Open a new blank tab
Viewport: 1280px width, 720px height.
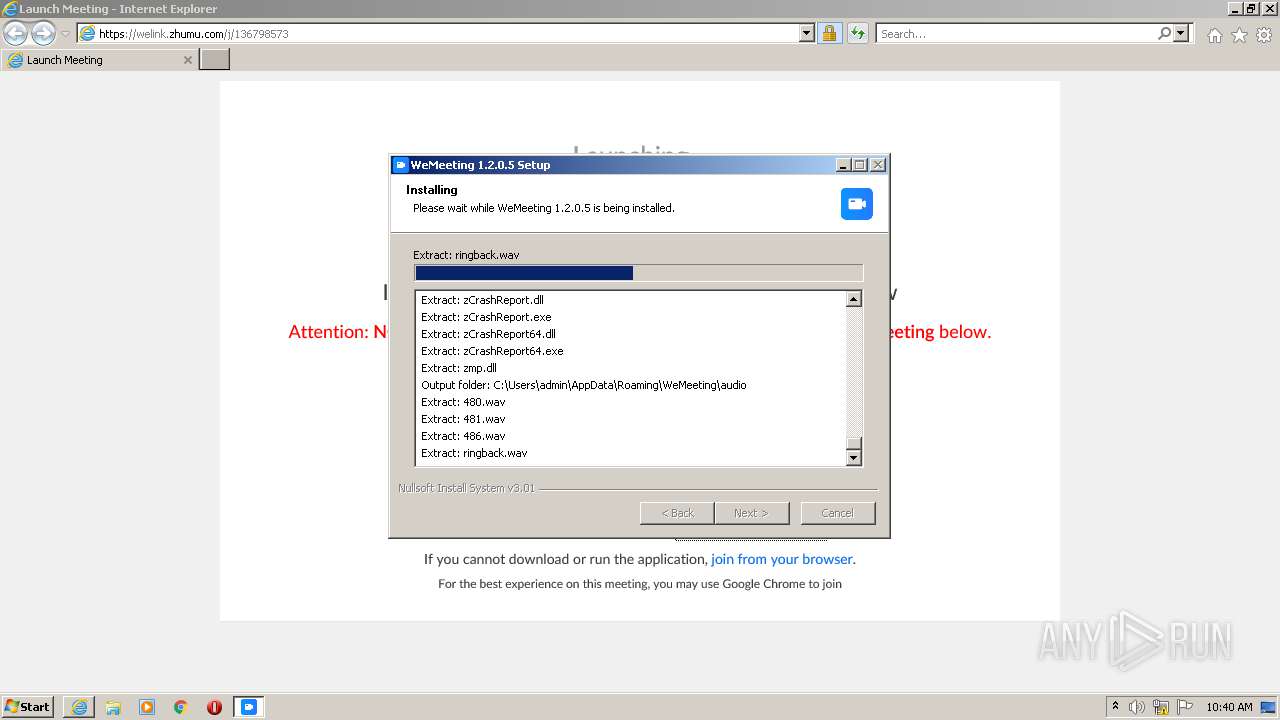click(x=215, y=60)
